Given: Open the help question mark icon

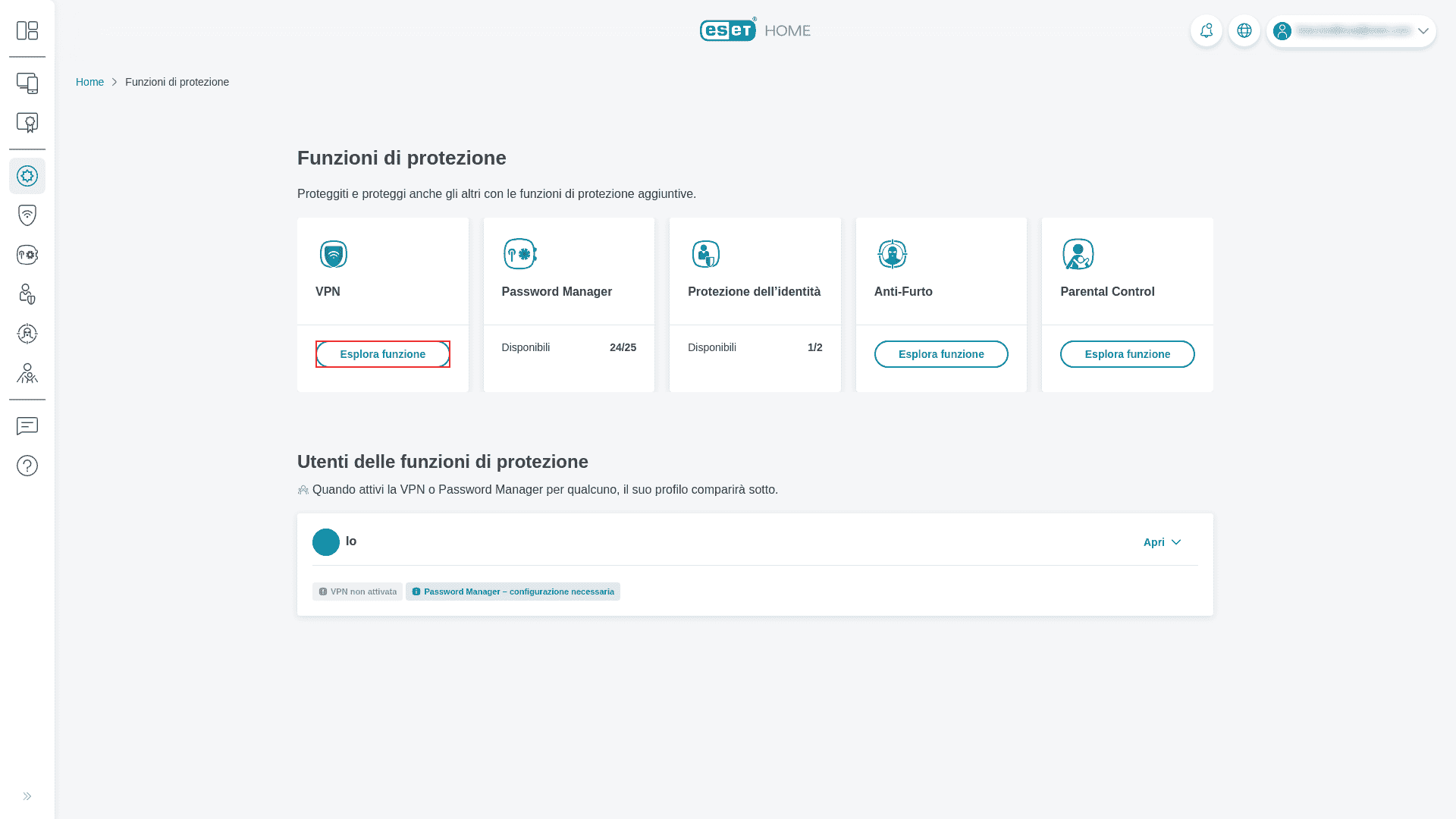Looking at the screenshot, I should (27, 466).
